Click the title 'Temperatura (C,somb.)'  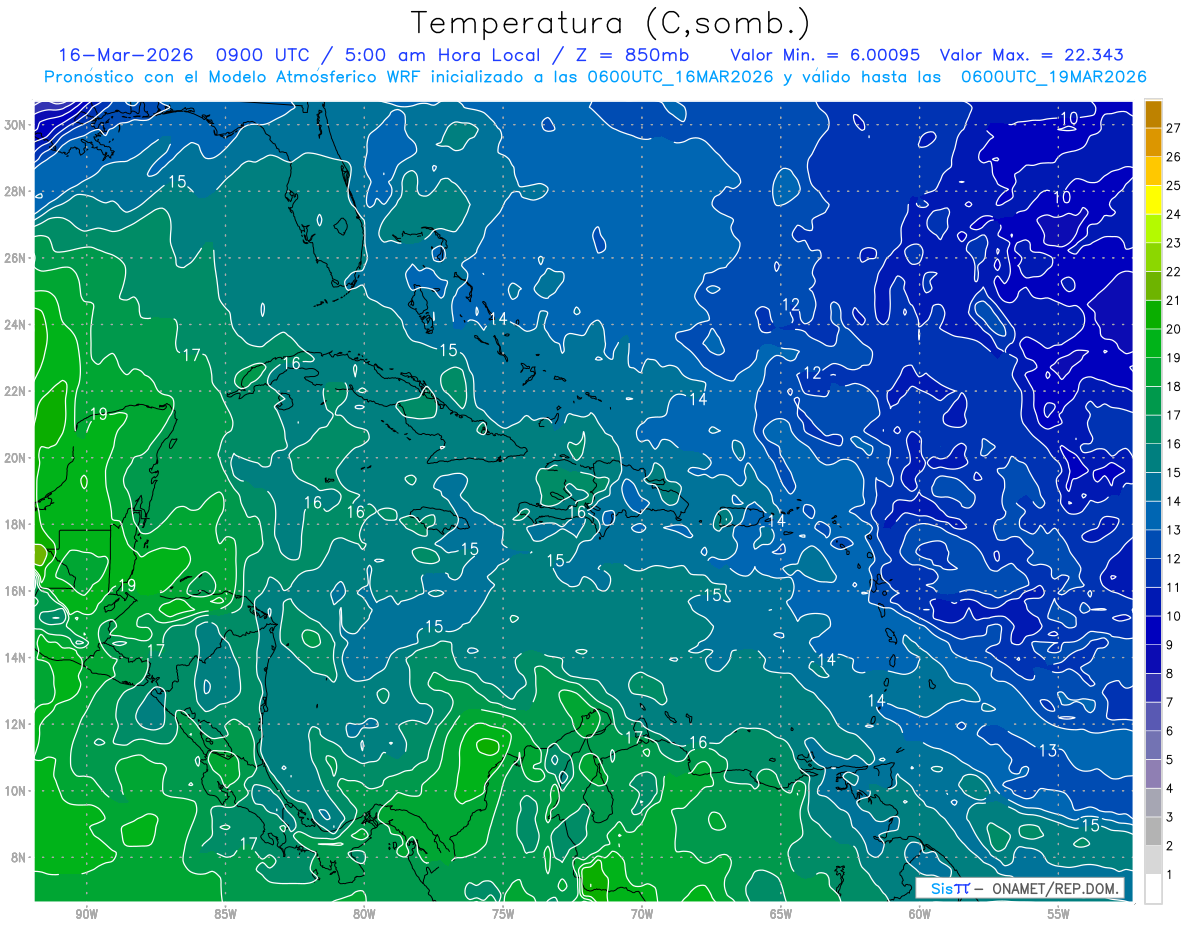point(610,24)
